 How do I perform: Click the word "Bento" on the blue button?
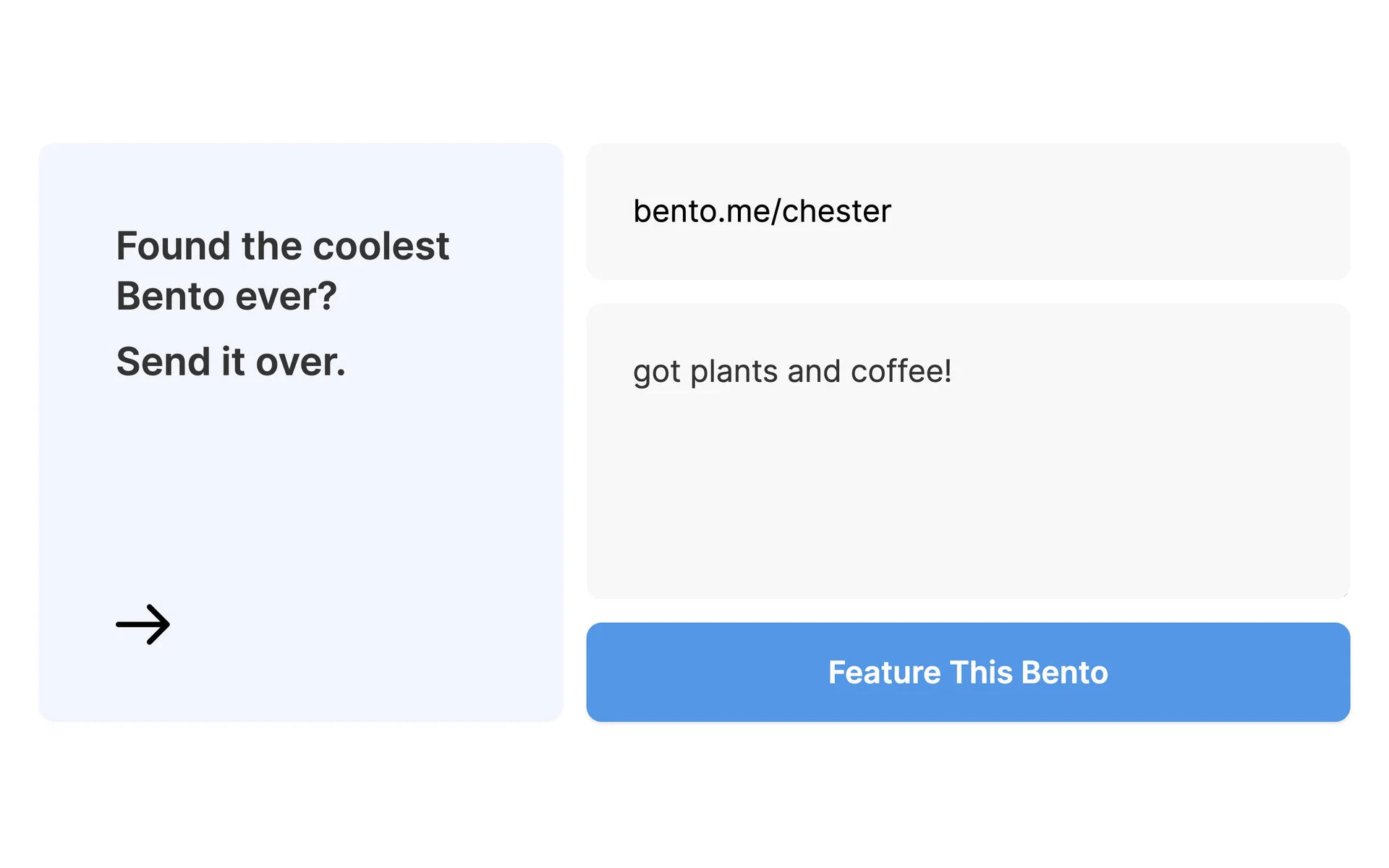click(x=1065, y=673)
